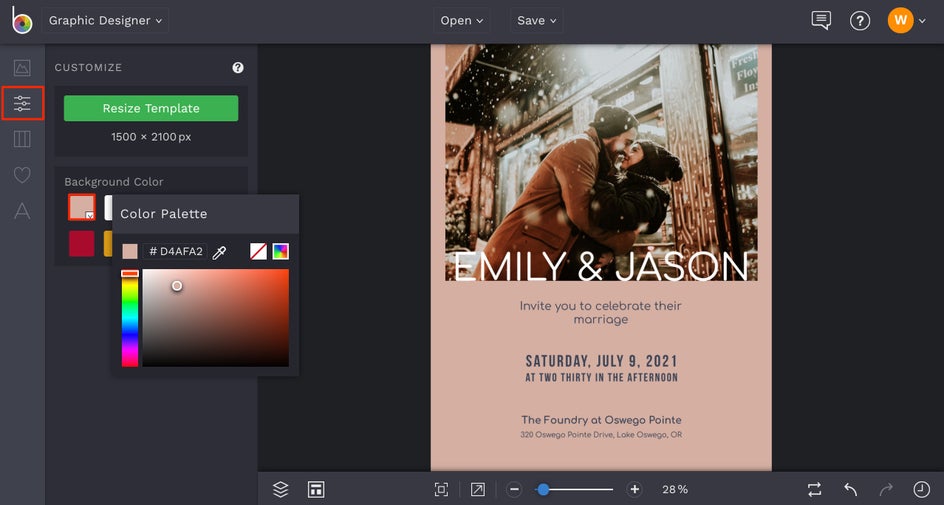Open the Templates layout sidebar icon
Viewport: 944px width, 505px height.
22,139
